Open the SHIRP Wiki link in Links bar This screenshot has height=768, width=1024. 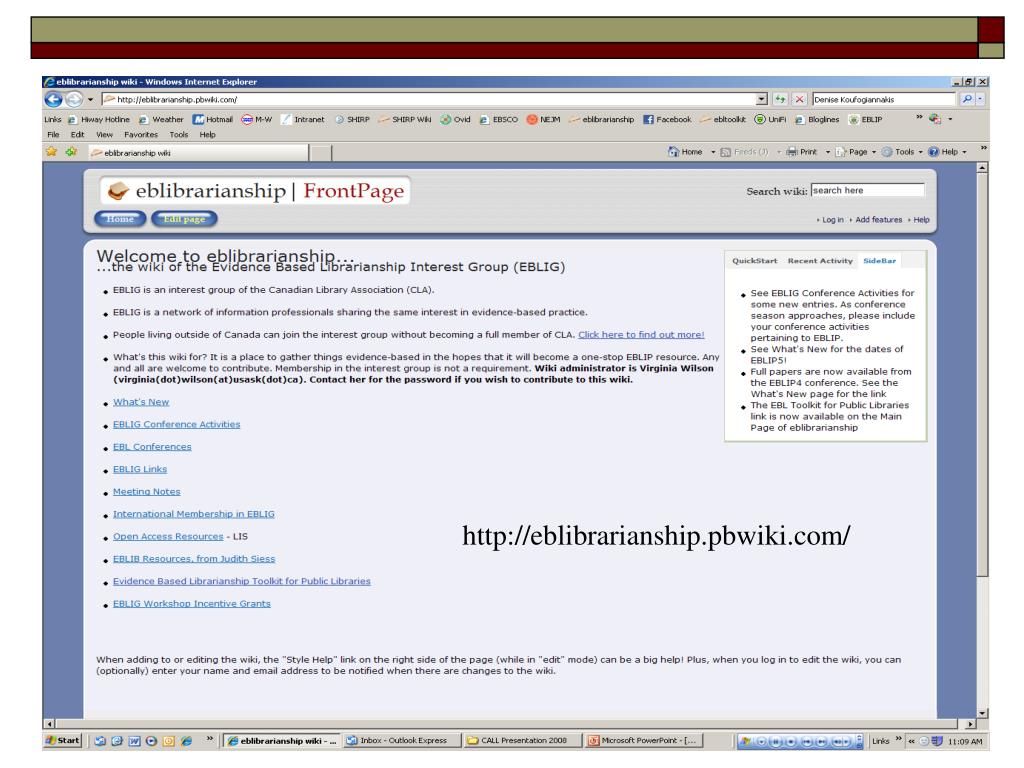tap(405, 120)
